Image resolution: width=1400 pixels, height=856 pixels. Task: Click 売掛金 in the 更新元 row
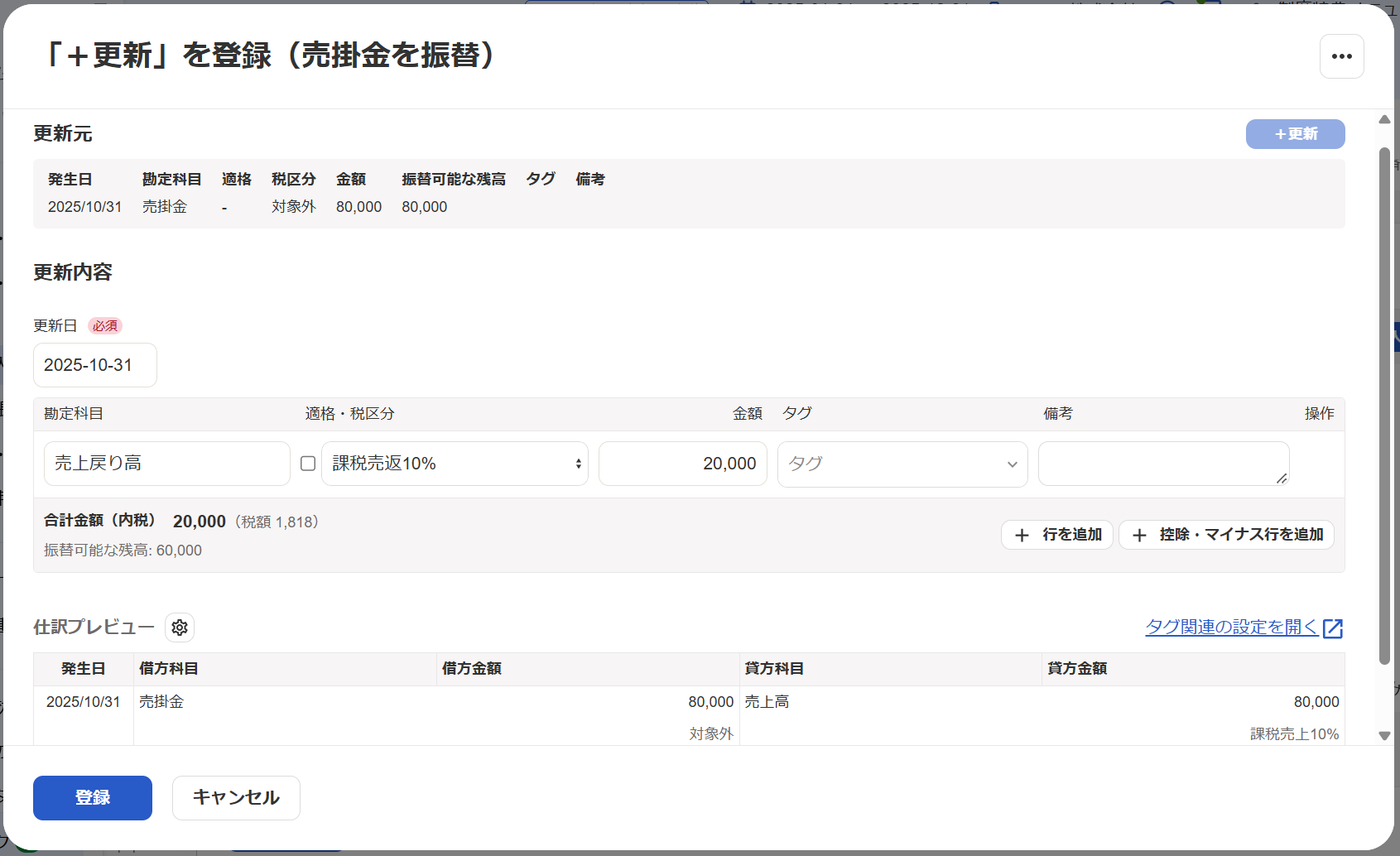[x=165, y=207]
